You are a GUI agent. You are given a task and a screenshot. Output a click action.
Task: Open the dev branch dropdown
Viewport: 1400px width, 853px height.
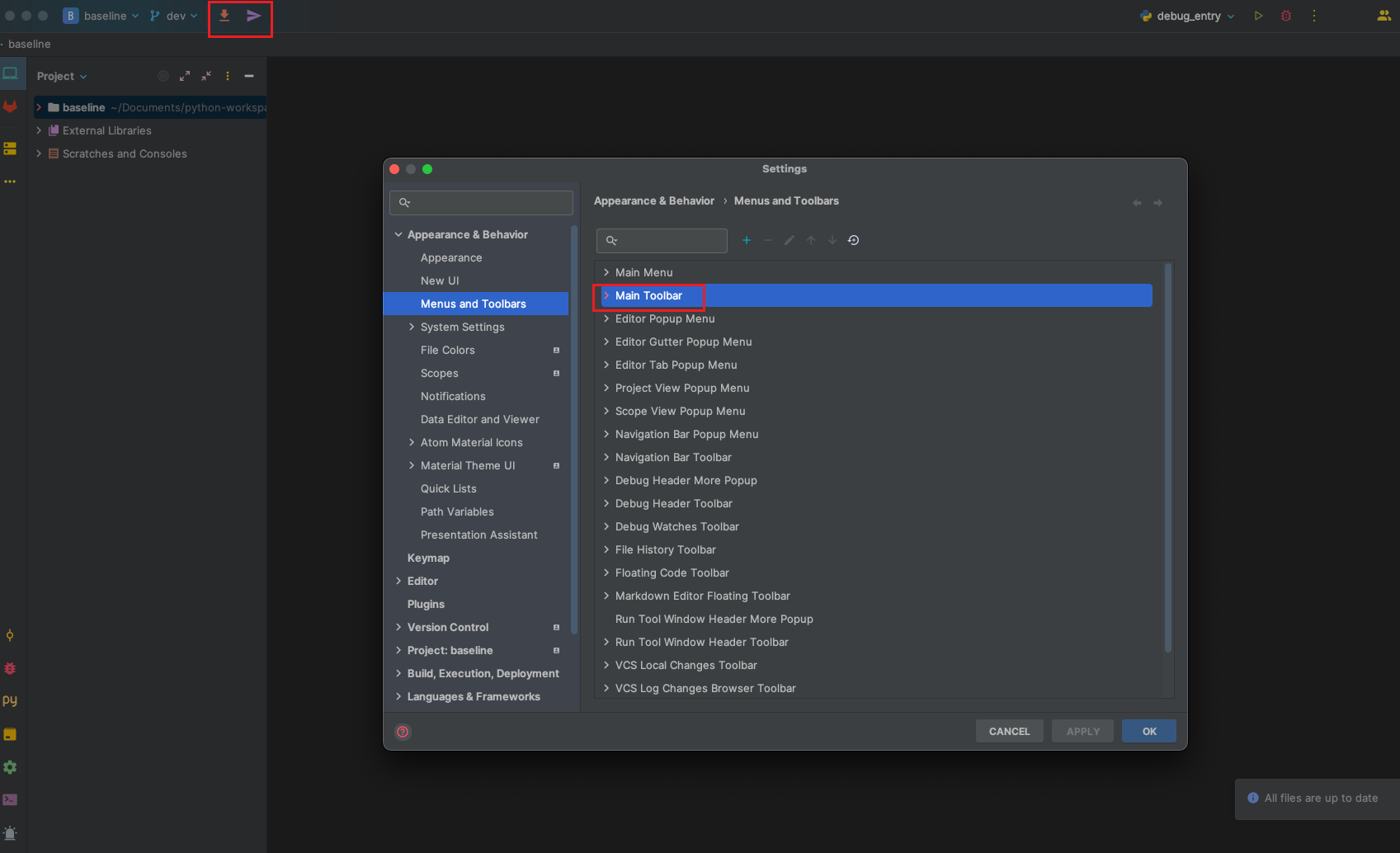[174, 16]
